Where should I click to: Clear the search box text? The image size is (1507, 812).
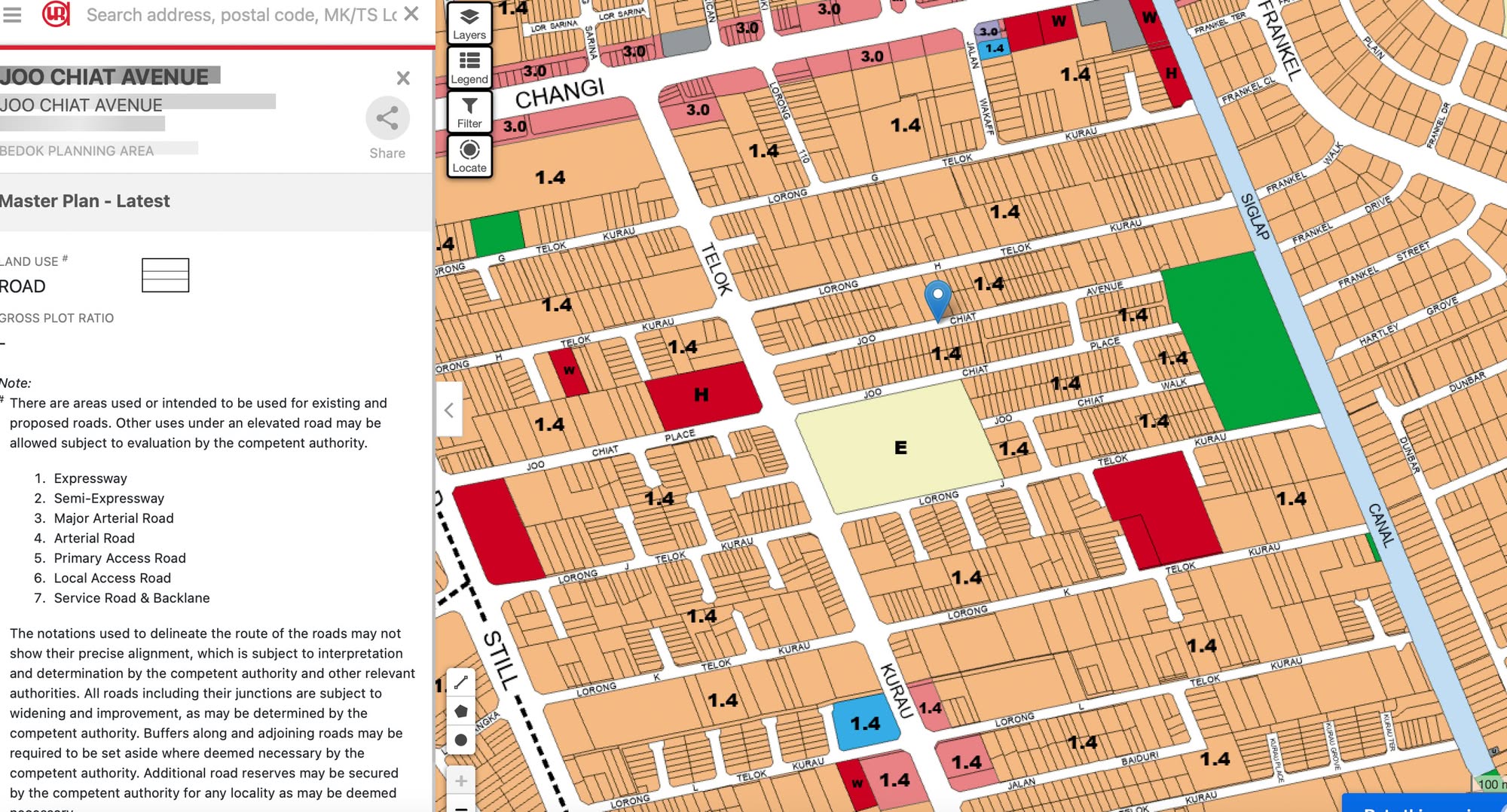pyautogui.click(x=411, y=14)
